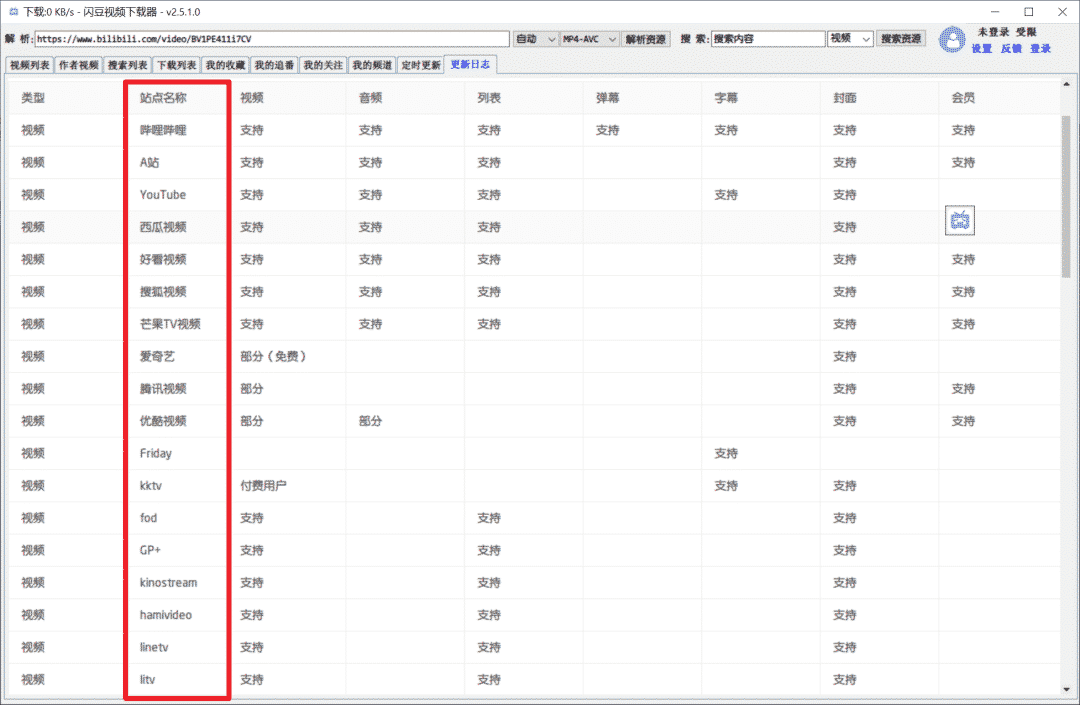
Task: Click the 部分 audio cell for 优酷视频
Action: coord(371,421)
